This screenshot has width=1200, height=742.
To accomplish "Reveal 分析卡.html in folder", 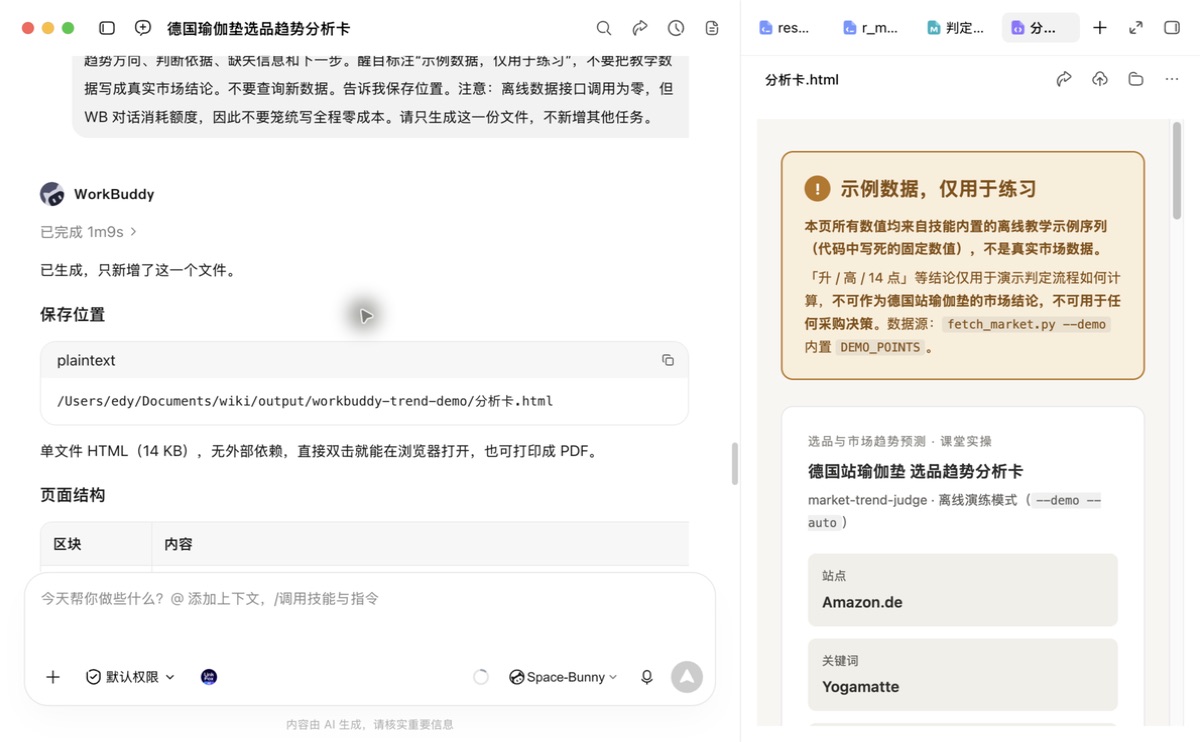I will click(1136, 79).
